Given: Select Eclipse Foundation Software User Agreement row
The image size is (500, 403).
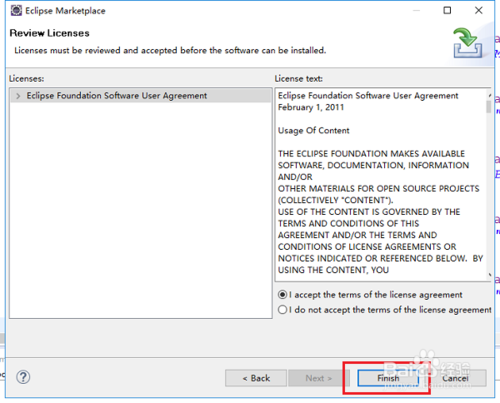Looking at the screenshot, I should coord(141,96).
